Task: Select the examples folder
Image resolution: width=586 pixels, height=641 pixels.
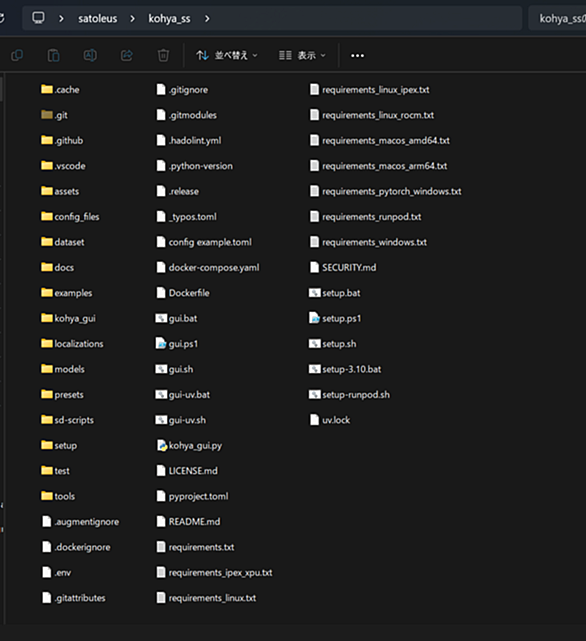Action: click(66, 293)
